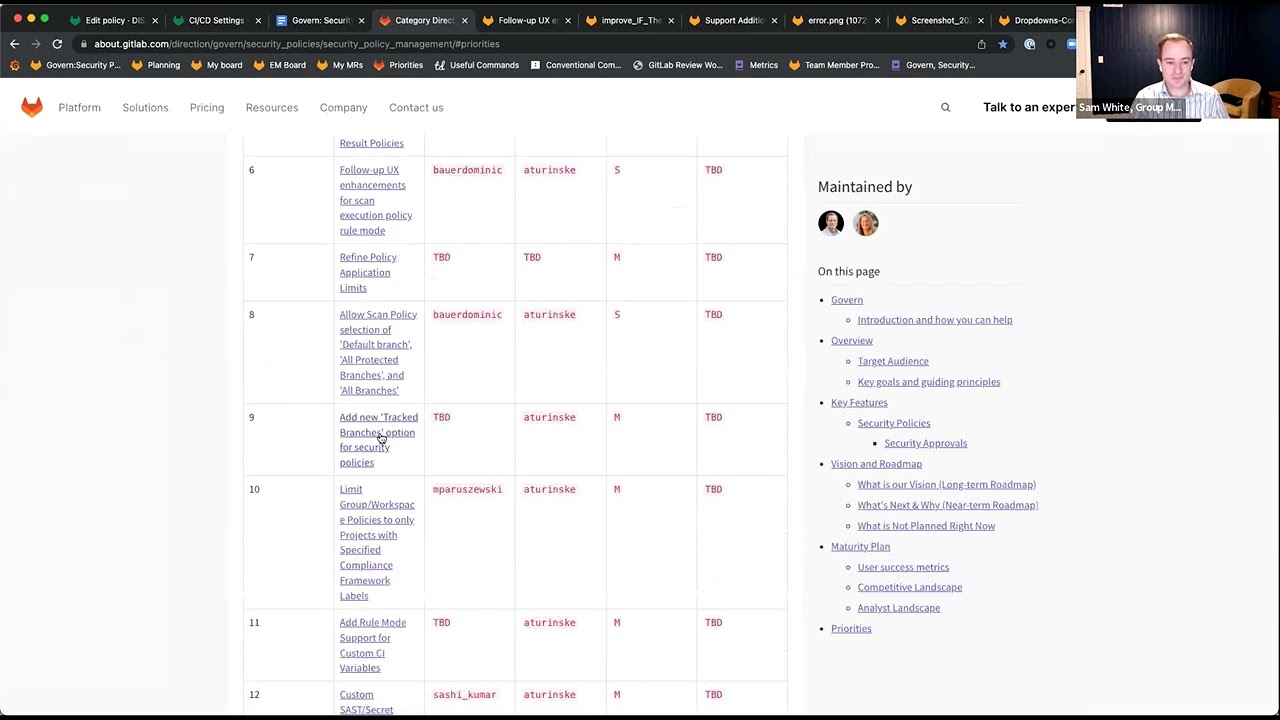Reload the page with refresh icon
The width and height of the screenshot is (1280, 720).
[57, 44]
